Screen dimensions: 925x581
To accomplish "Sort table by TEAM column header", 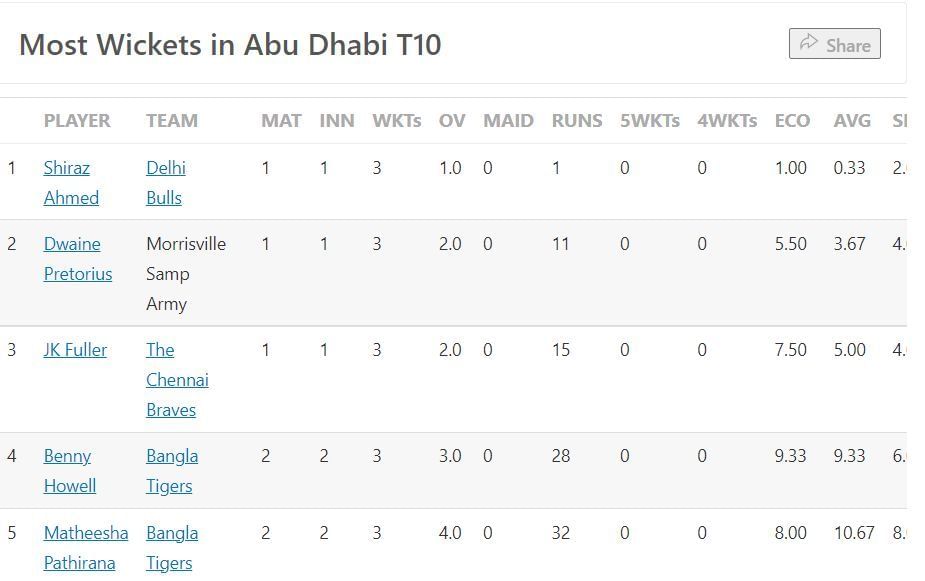I will [x=172, y=121].
